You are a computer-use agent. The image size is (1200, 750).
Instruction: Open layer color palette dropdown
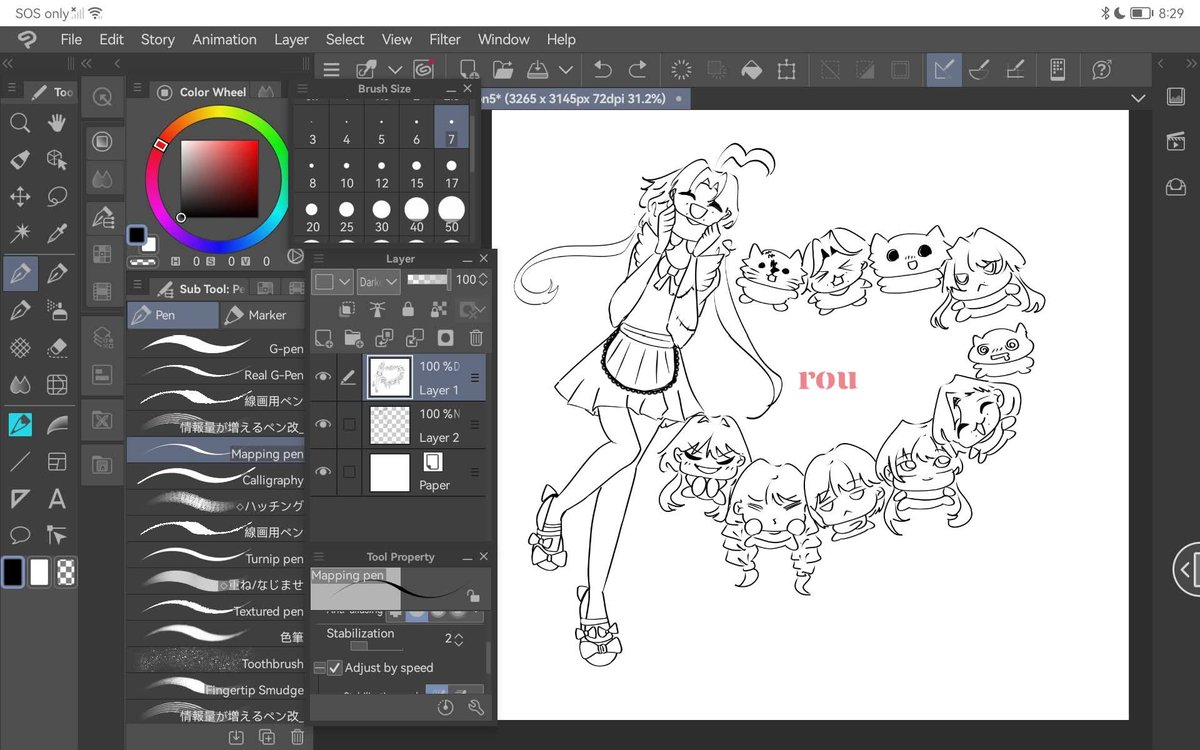click(333, 282)
